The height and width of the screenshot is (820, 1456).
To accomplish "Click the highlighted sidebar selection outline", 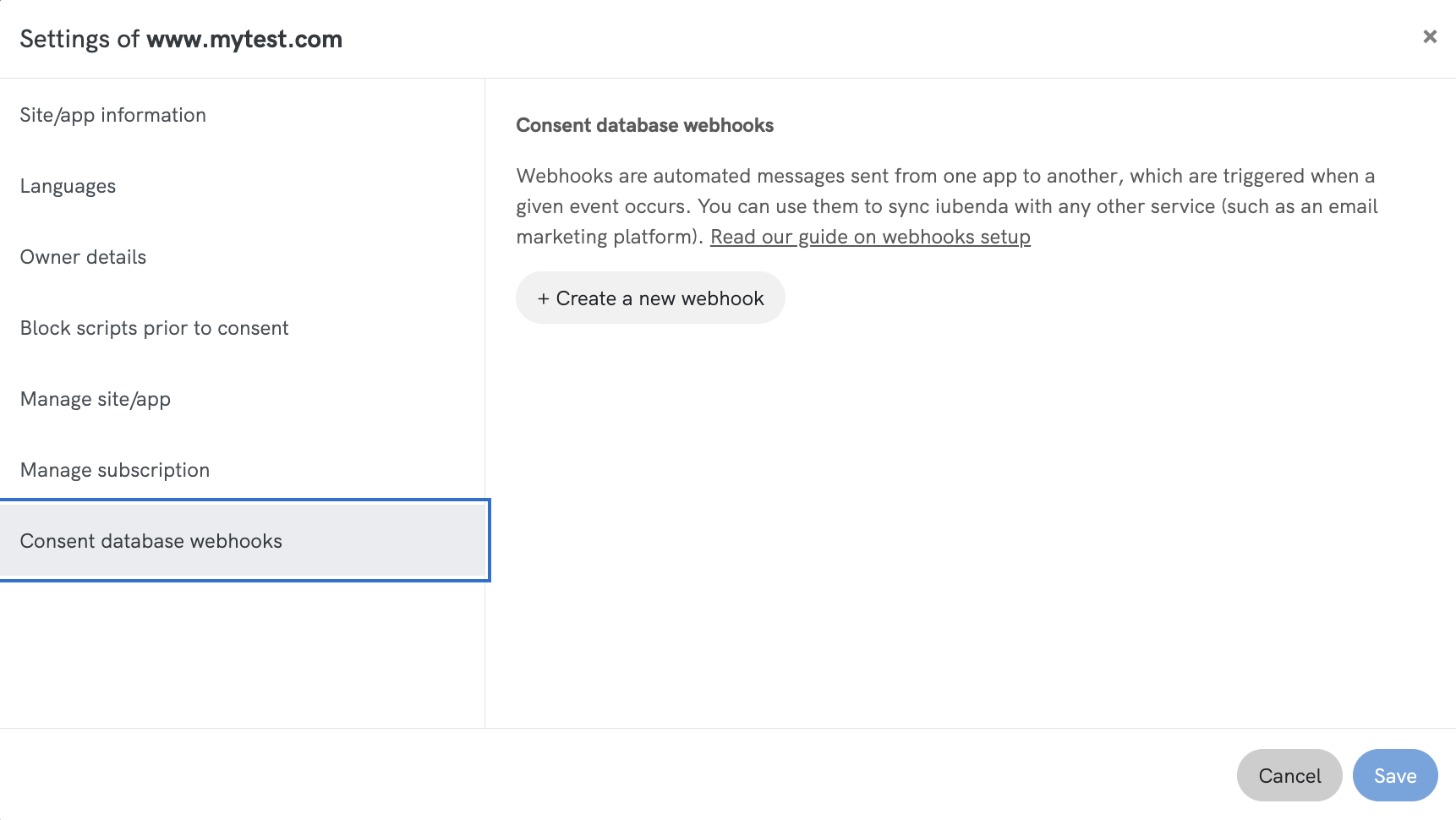I will [x=244, y=500].
